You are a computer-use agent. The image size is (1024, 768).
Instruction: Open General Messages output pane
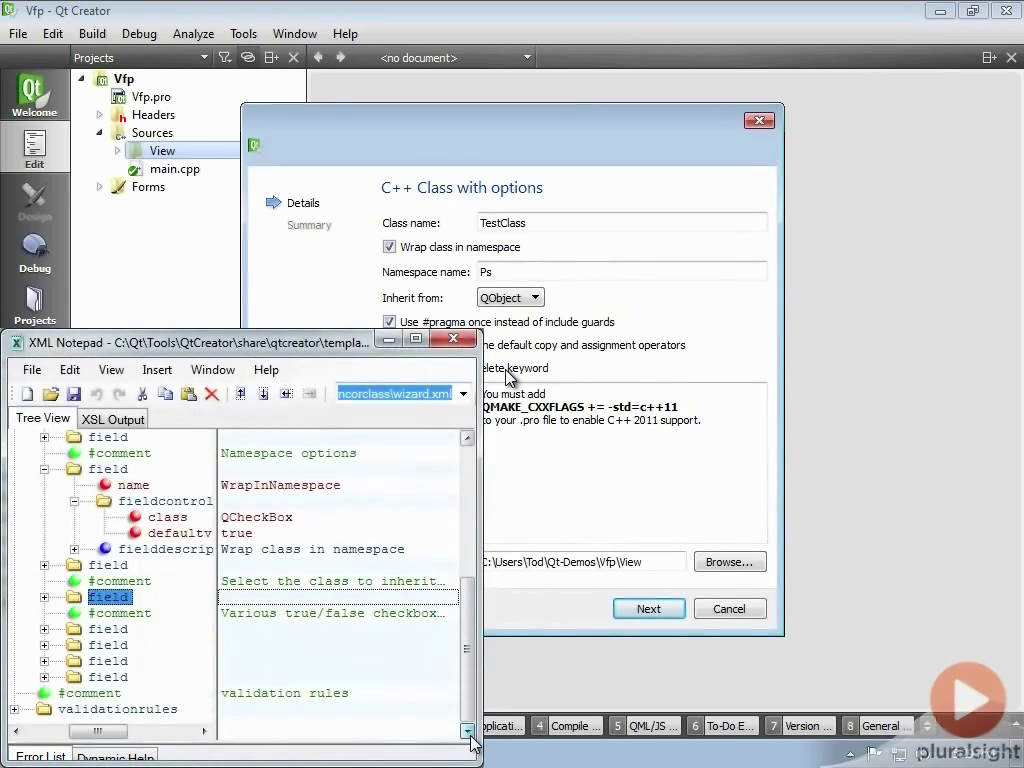pos(878,726)
